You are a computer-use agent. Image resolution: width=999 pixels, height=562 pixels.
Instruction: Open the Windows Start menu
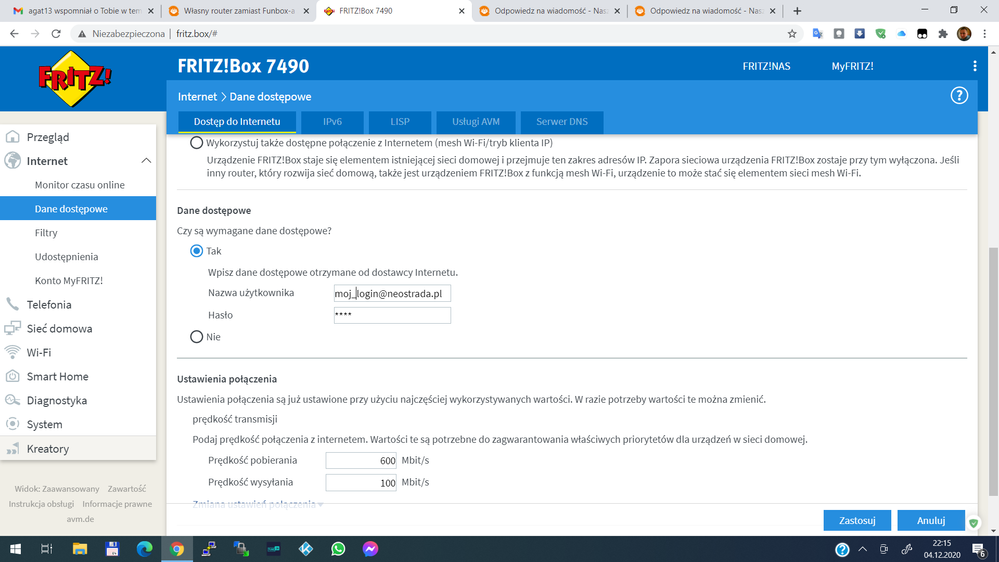15,549
